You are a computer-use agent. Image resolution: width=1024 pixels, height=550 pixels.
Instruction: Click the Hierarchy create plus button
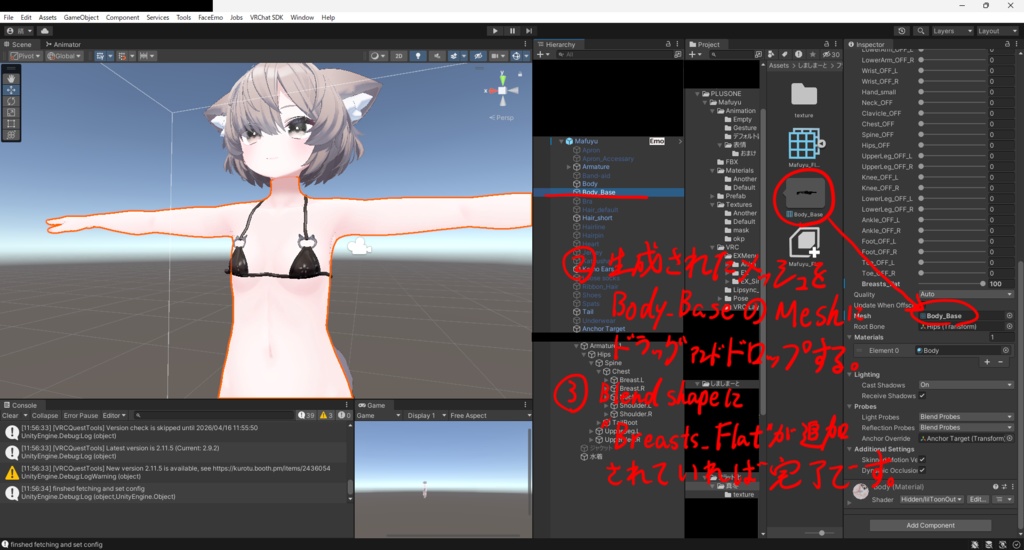[543, 55]
